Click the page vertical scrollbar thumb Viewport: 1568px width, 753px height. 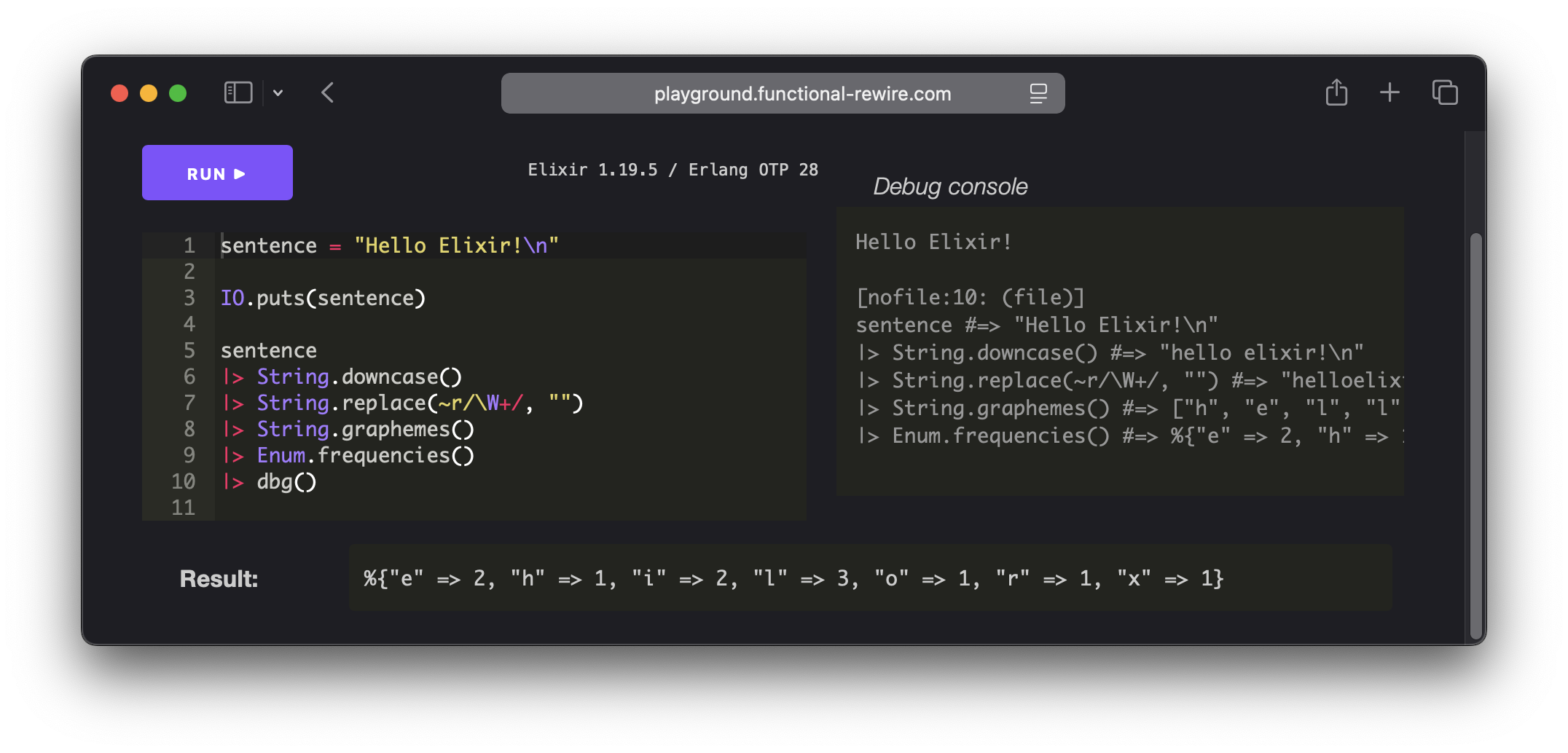tap(1476, 435)
